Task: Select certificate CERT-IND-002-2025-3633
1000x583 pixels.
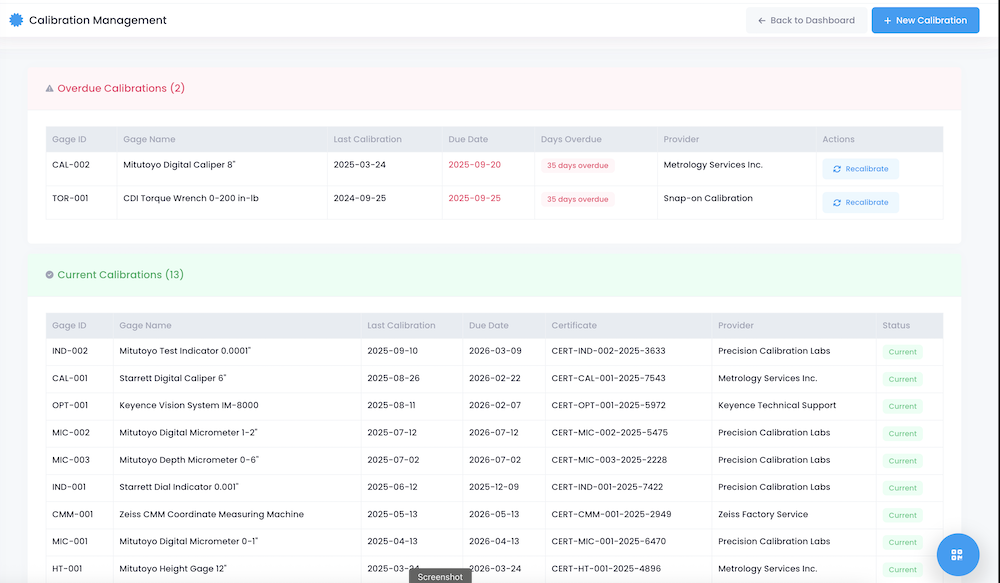Action: click(608, 351)
